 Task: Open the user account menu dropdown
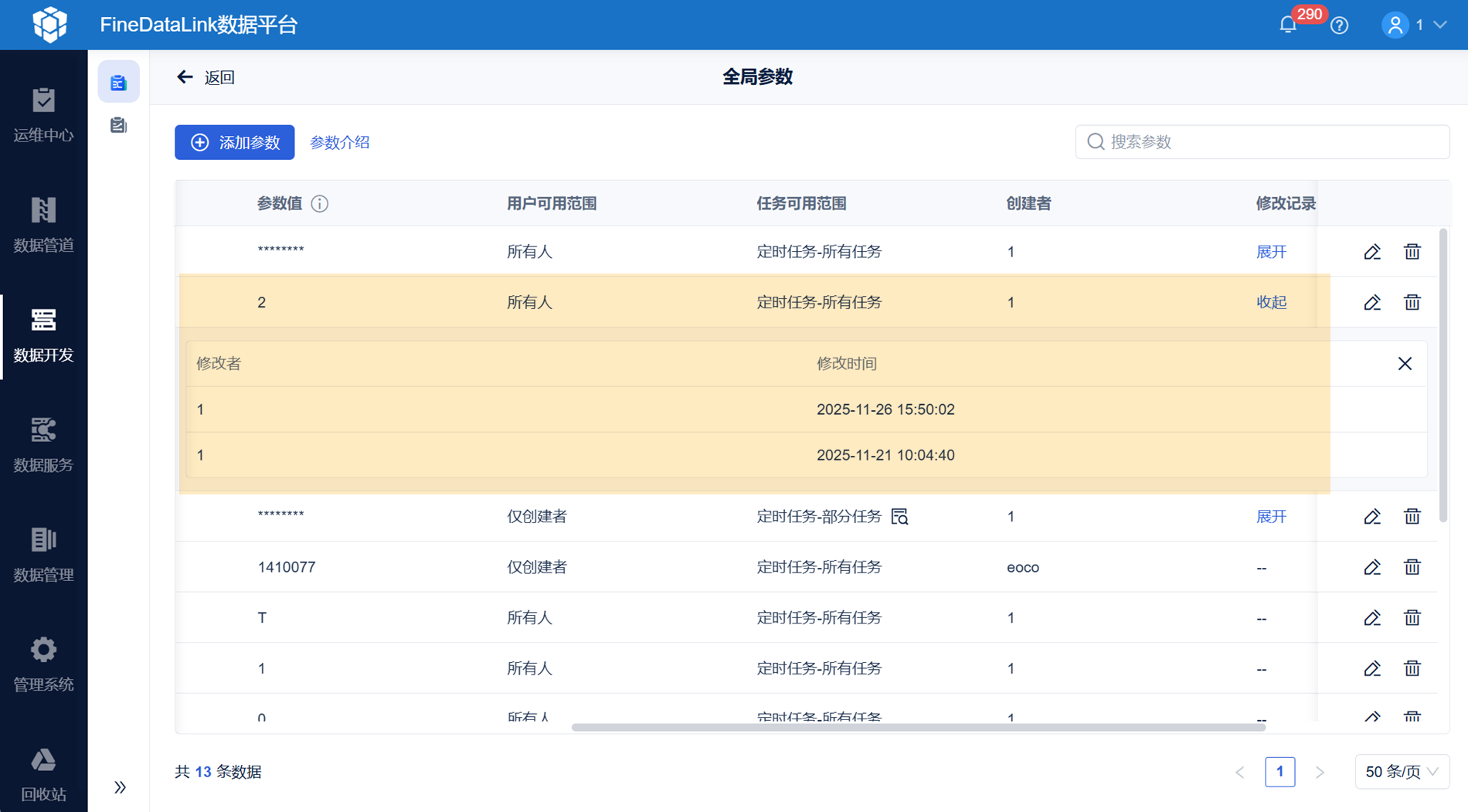point(1414,25)
